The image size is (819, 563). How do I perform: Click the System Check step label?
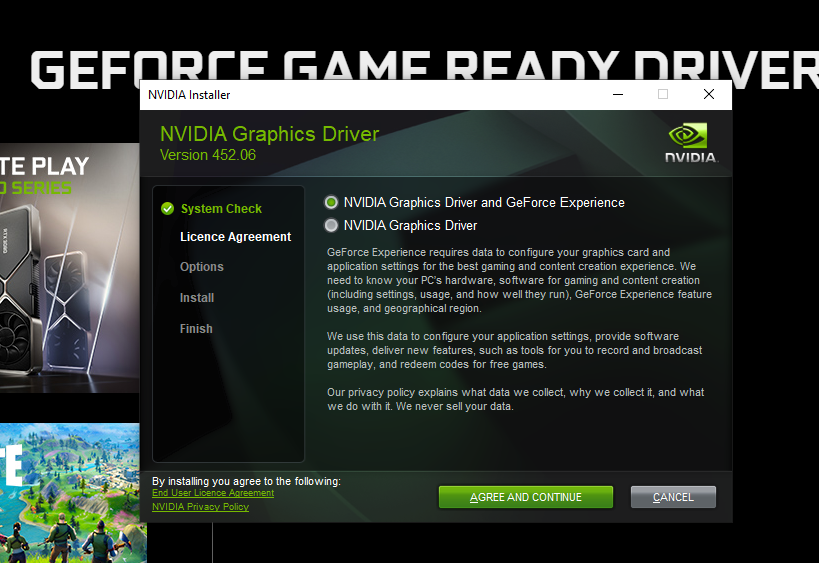(221, 209)
